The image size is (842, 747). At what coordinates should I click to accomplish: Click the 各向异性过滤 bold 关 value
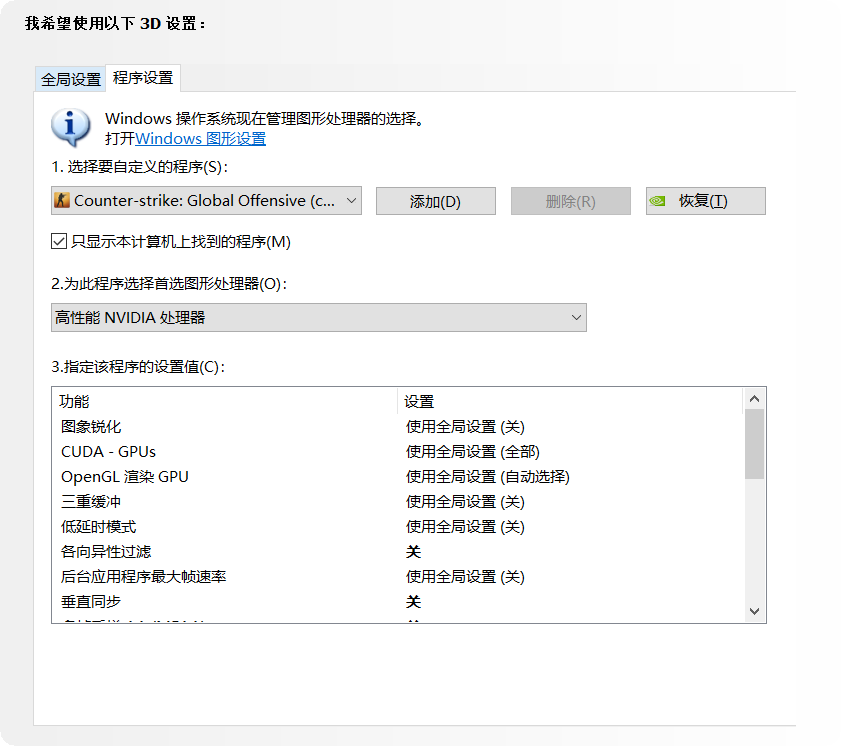point(413,552)
